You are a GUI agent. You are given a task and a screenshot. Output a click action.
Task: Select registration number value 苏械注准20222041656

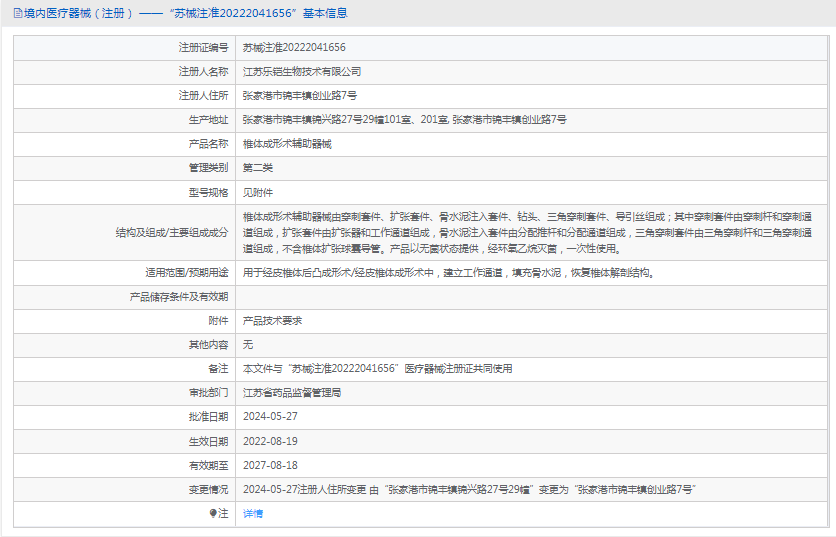pyautogui.click(x=294, y=47)
